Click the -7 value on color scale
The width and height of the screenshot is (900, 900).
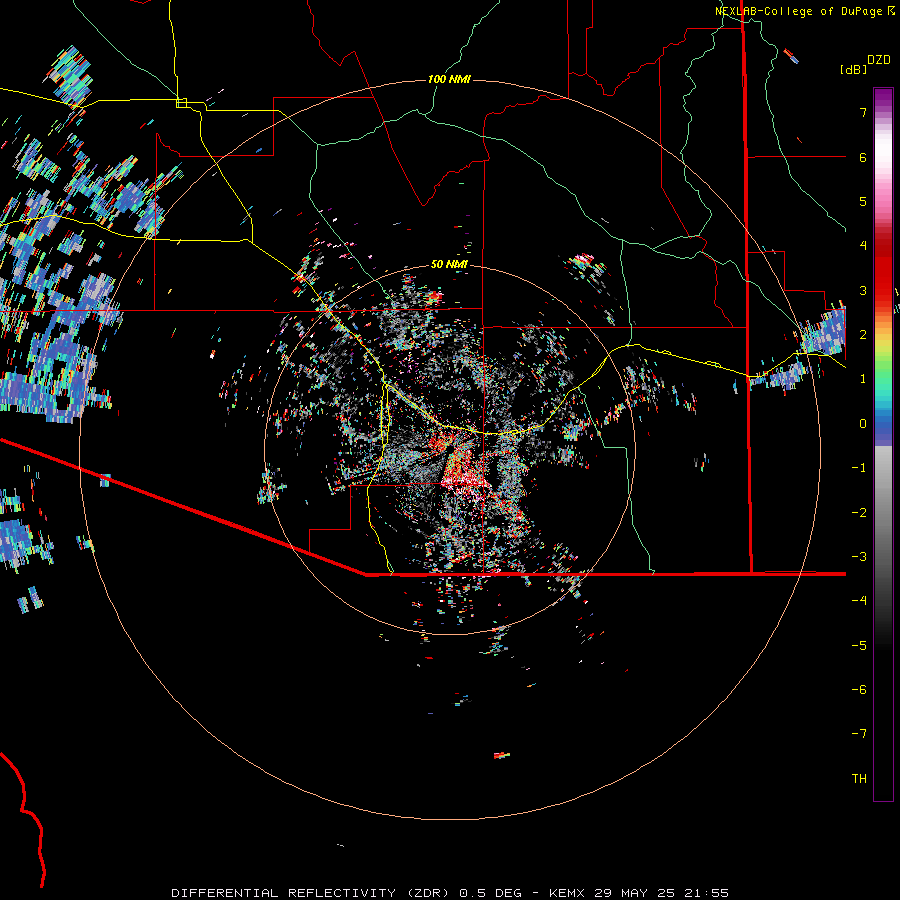point(859,734)
